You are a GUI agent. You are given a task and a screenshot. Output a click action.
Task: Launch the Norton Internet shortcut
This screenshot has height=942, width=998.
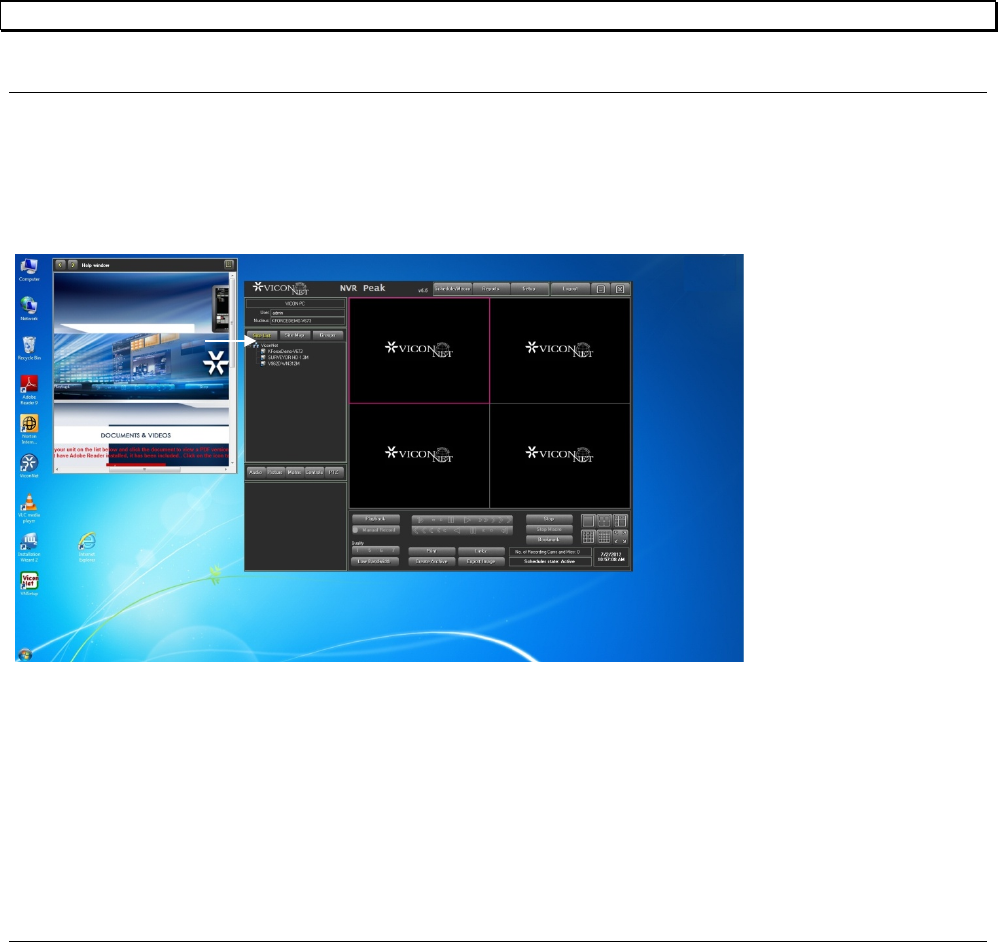pyautogui.click(x=29, y=429)
